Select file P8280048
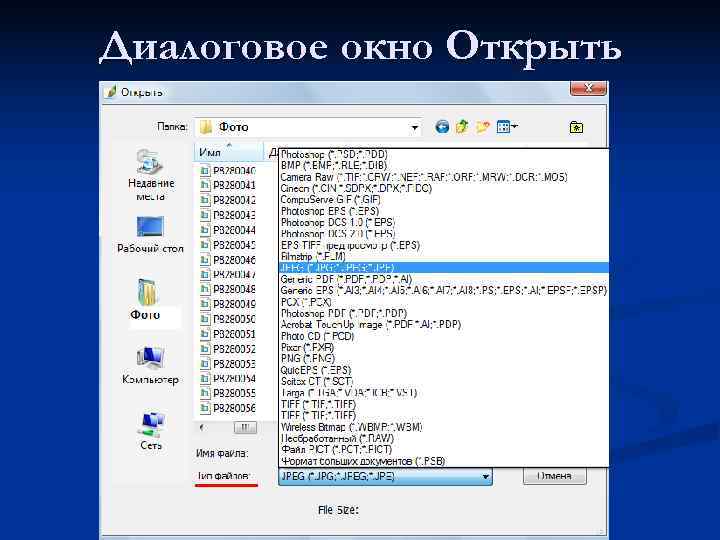This screenshot has height=540, width=720. coord(228,290)
